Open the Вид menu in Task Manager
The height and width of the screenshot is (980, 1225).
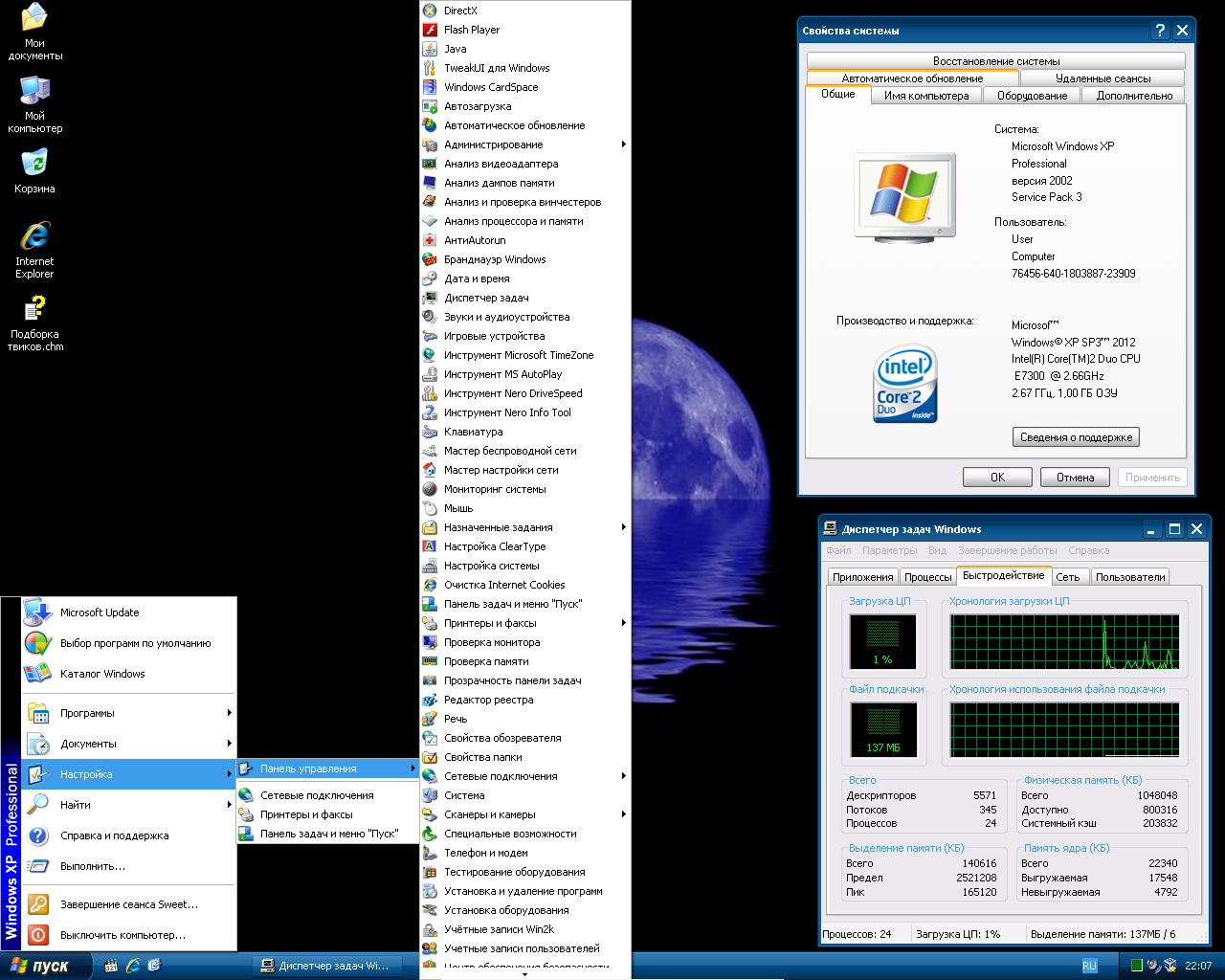[x=937, y=550]
